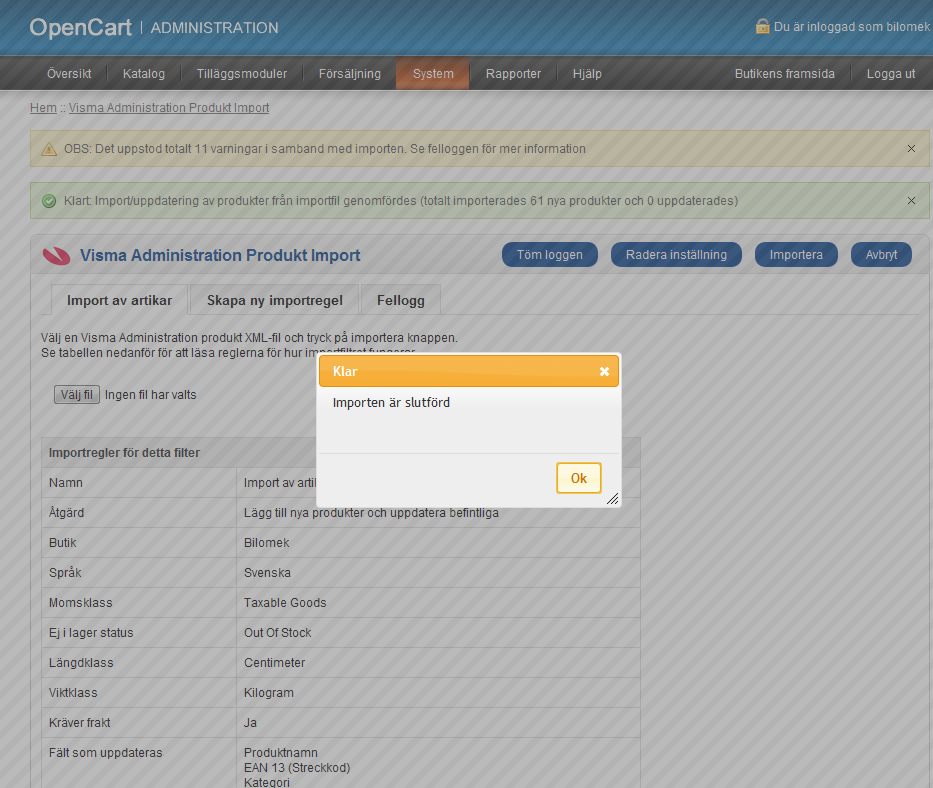Click the green checkmark success icon
This screenshot has width=933, height=788.
pyautogui.click(x=49, y=201)
